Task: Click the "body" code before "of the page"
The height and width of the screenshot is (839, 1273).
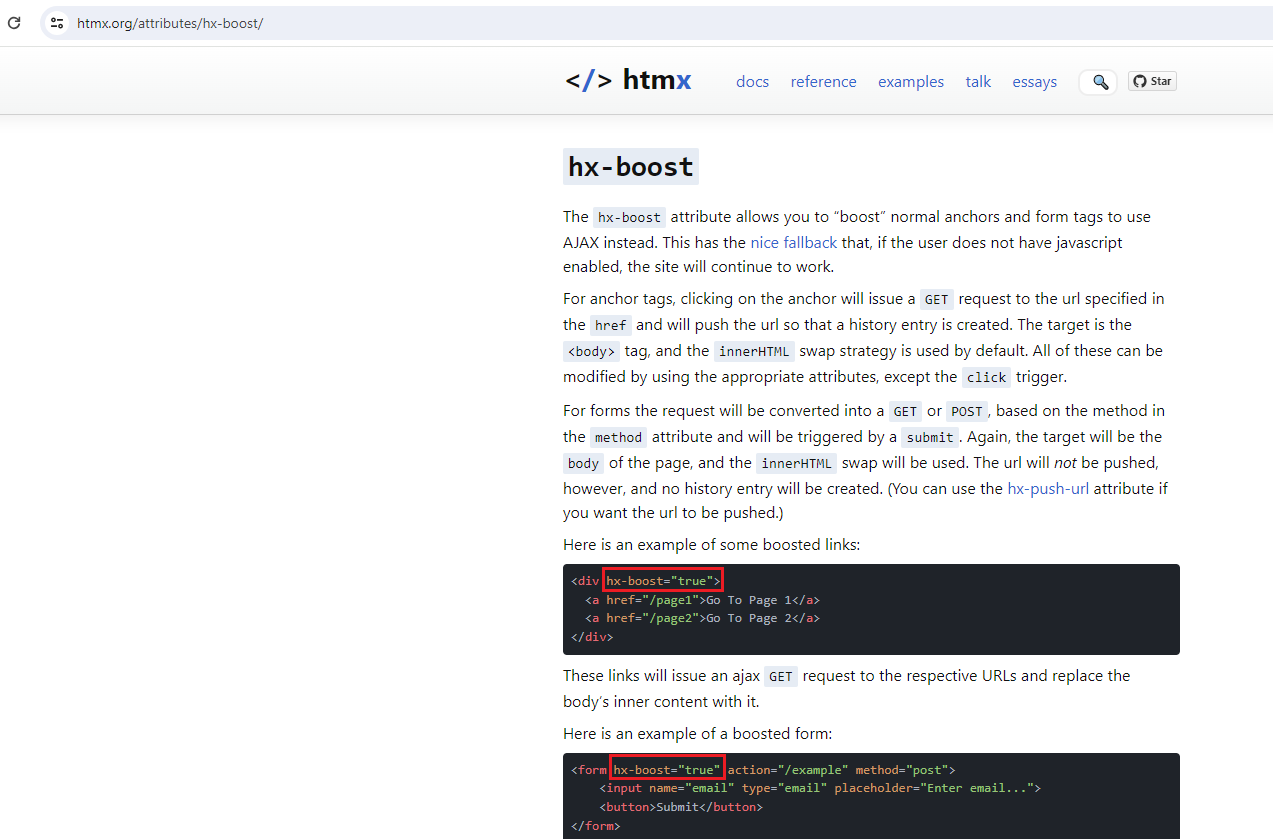Action: [583, 463]
